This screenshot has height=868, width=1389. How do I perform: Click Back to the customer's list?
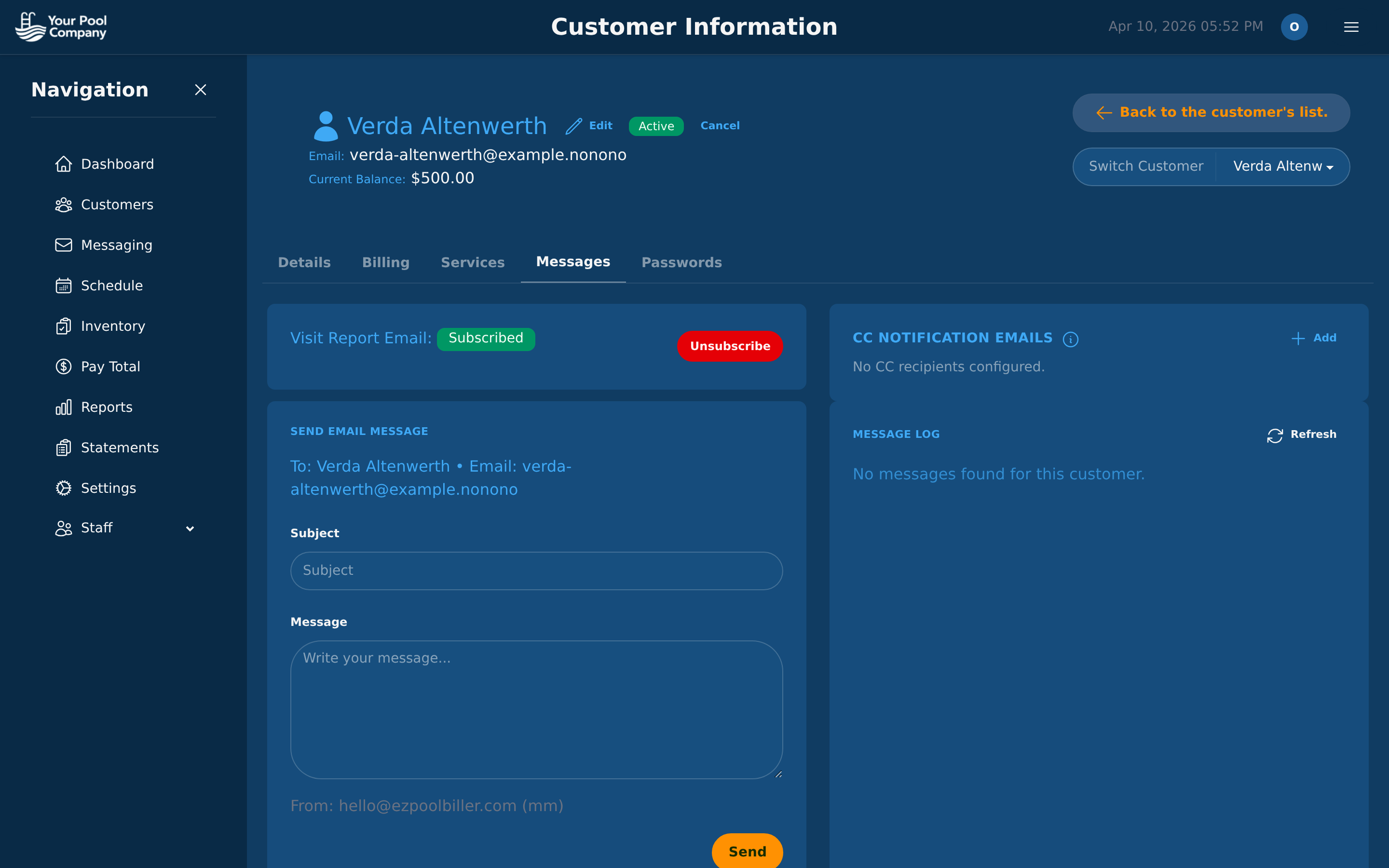point(1211,112)
